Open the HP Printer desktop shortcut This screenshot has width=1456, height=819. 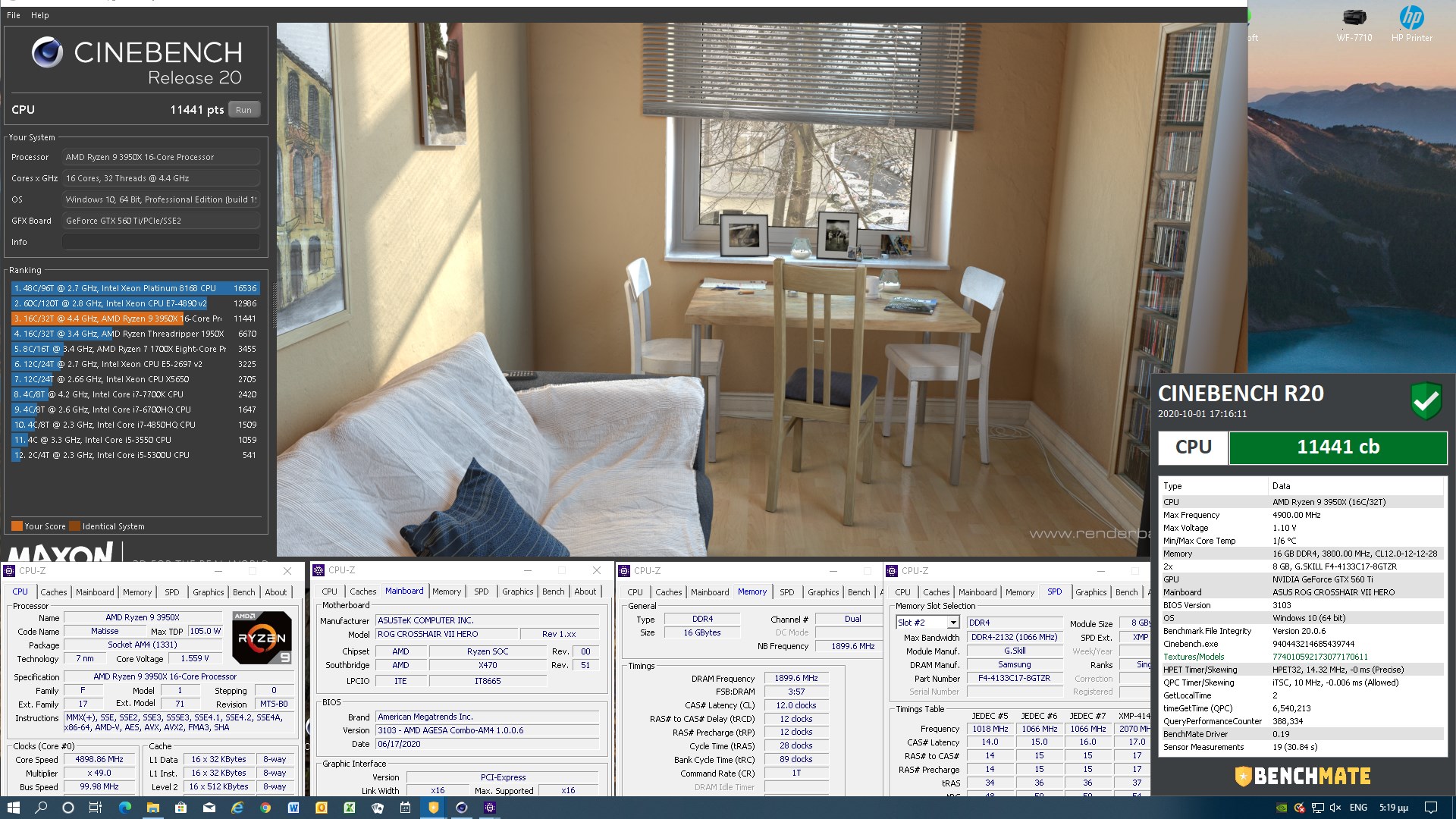[x=1411, y=24]
